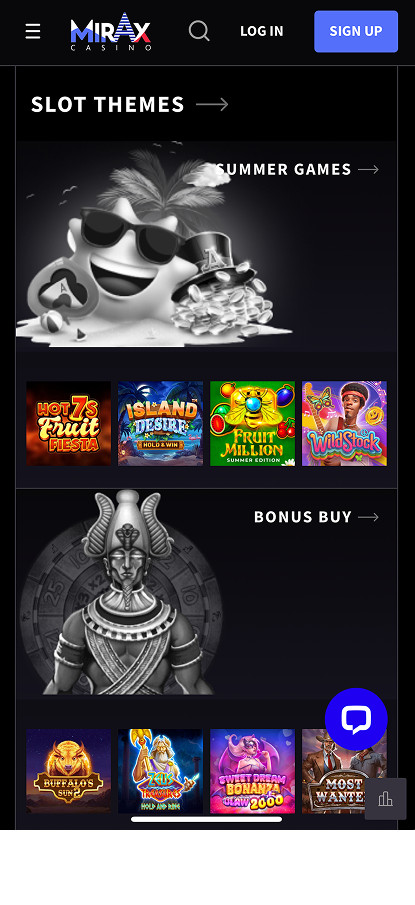Viewport: 415px width, 905px height.
Task: Launch Zeus Treasures Hold and Win
Action: 160,771
